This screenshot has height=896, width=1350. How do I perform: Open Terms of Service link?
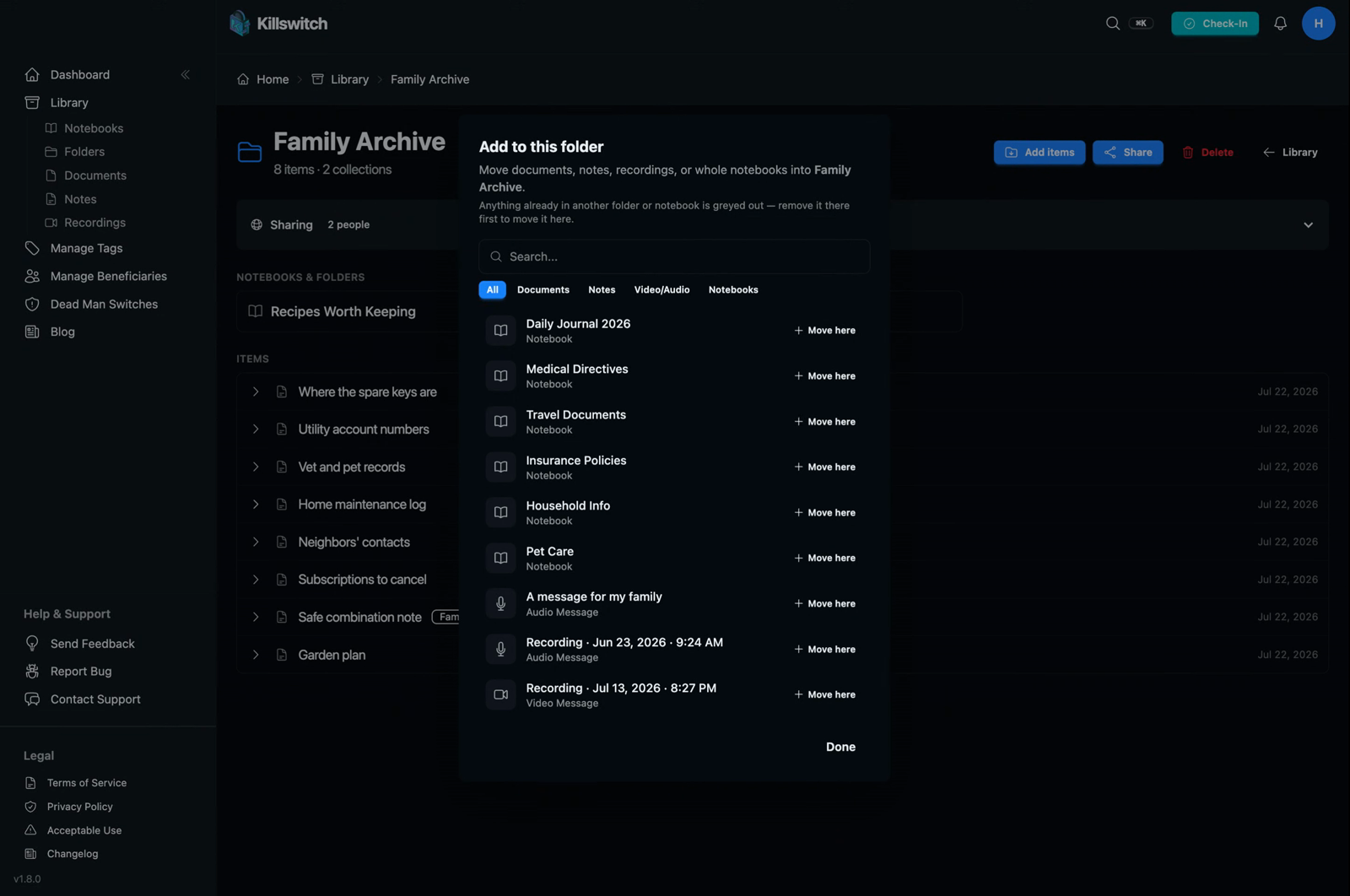(86, 783)
